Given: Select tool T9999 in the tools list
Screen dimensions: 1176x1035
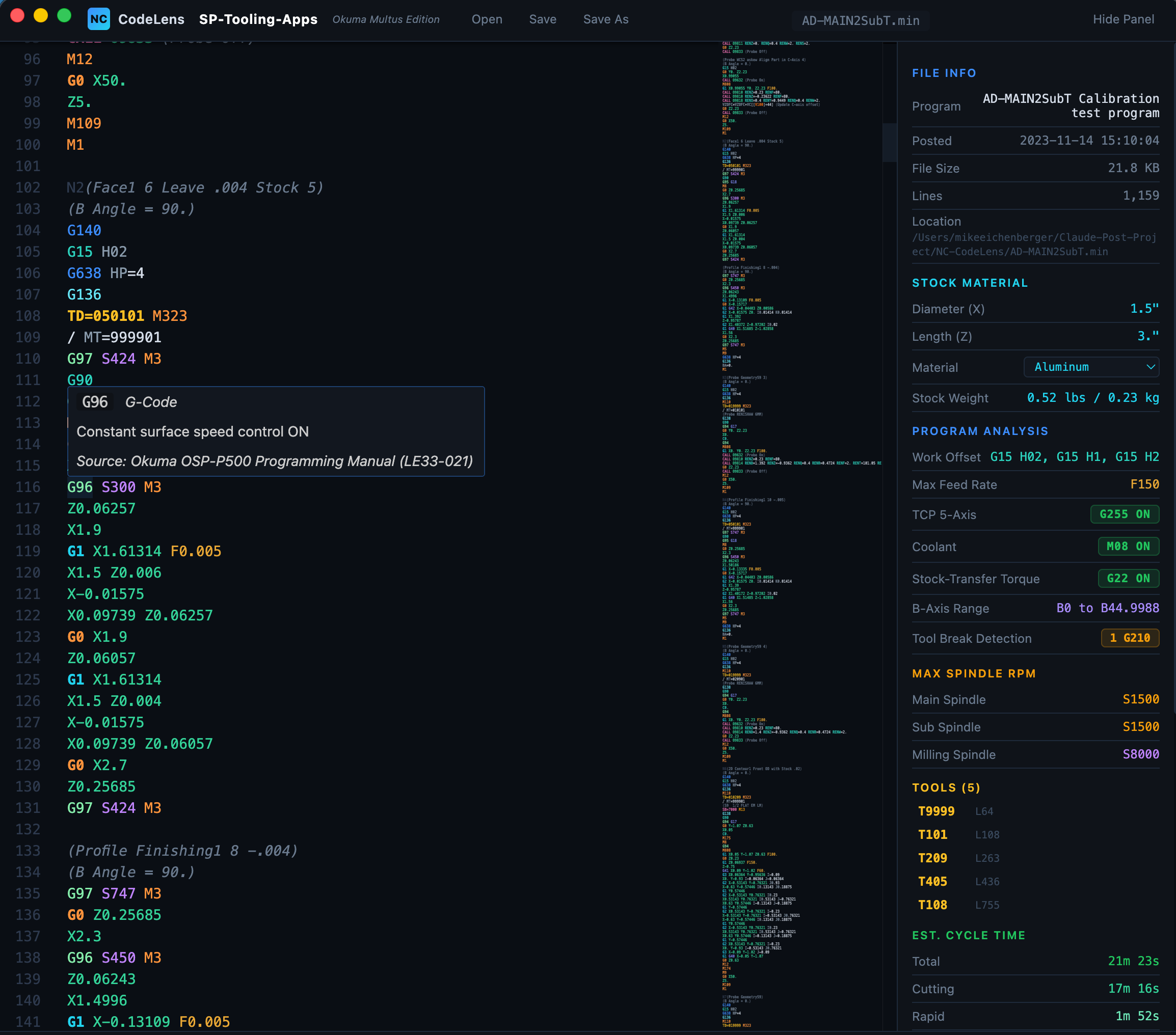Looking at the screenshot, I should tap(936, 811).
